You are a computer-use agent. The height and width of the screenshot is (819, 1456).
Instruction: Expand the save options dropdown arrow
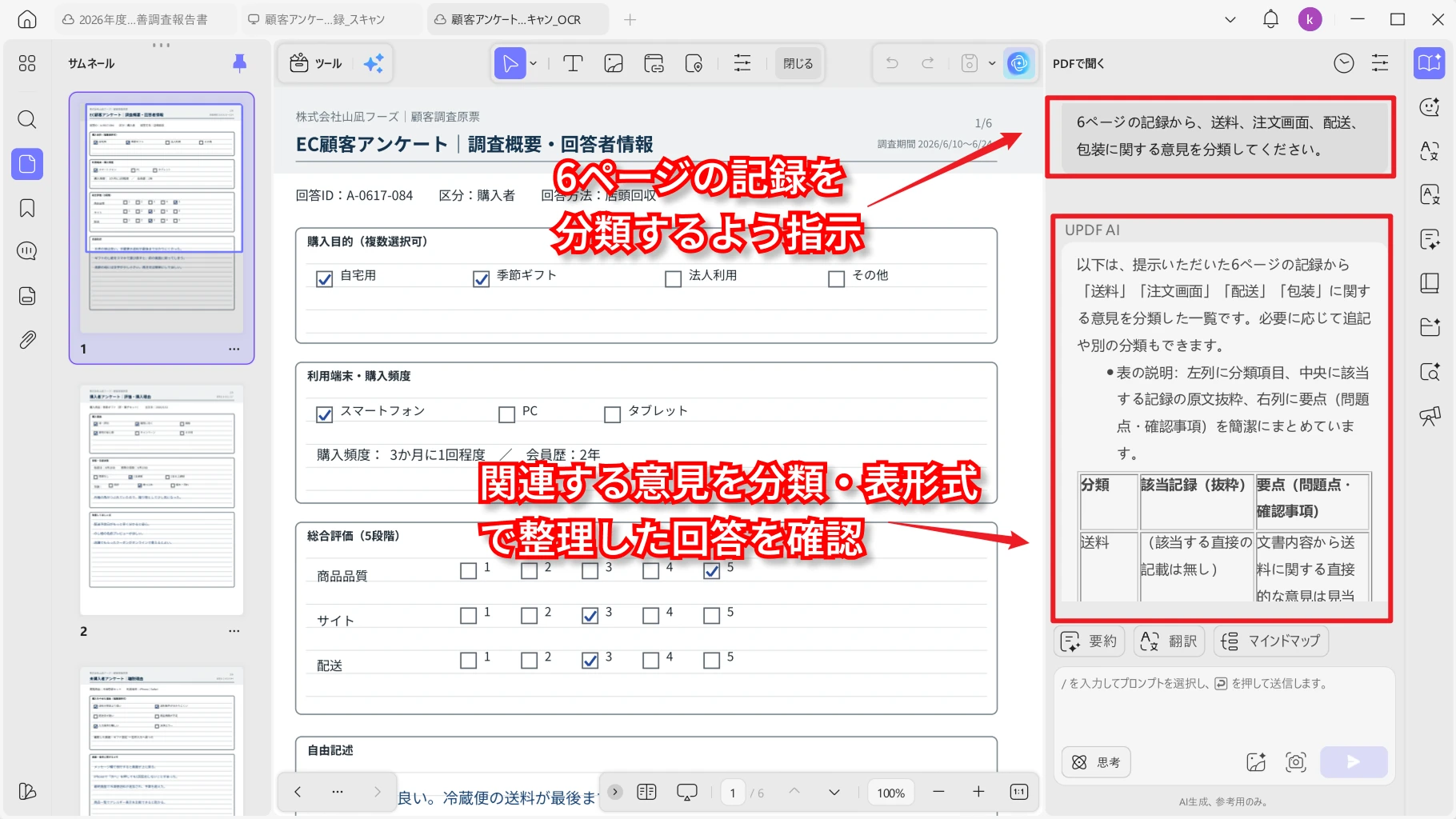point(992,63)
